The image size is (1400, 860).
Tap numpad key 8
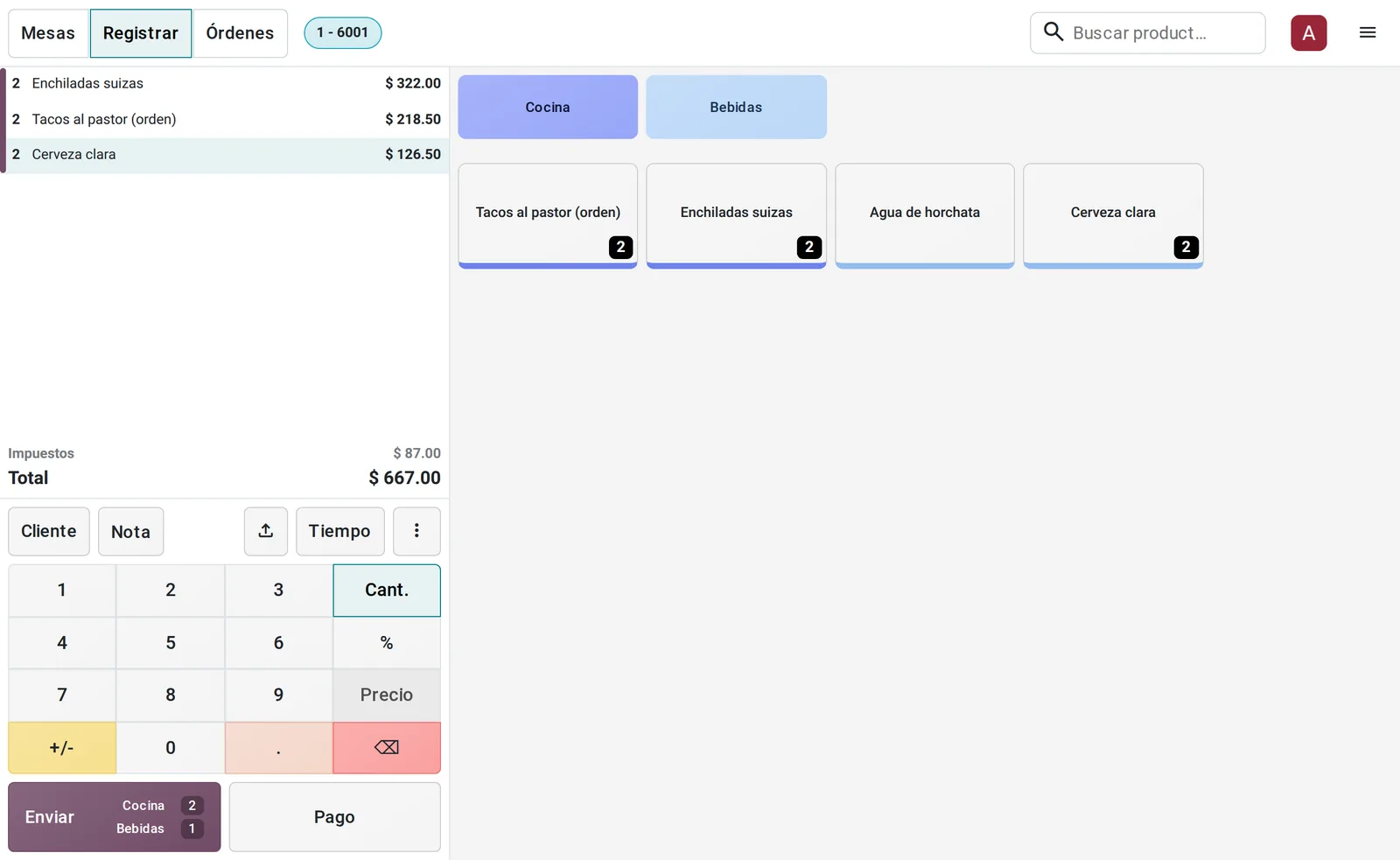(x=171, y=696)
